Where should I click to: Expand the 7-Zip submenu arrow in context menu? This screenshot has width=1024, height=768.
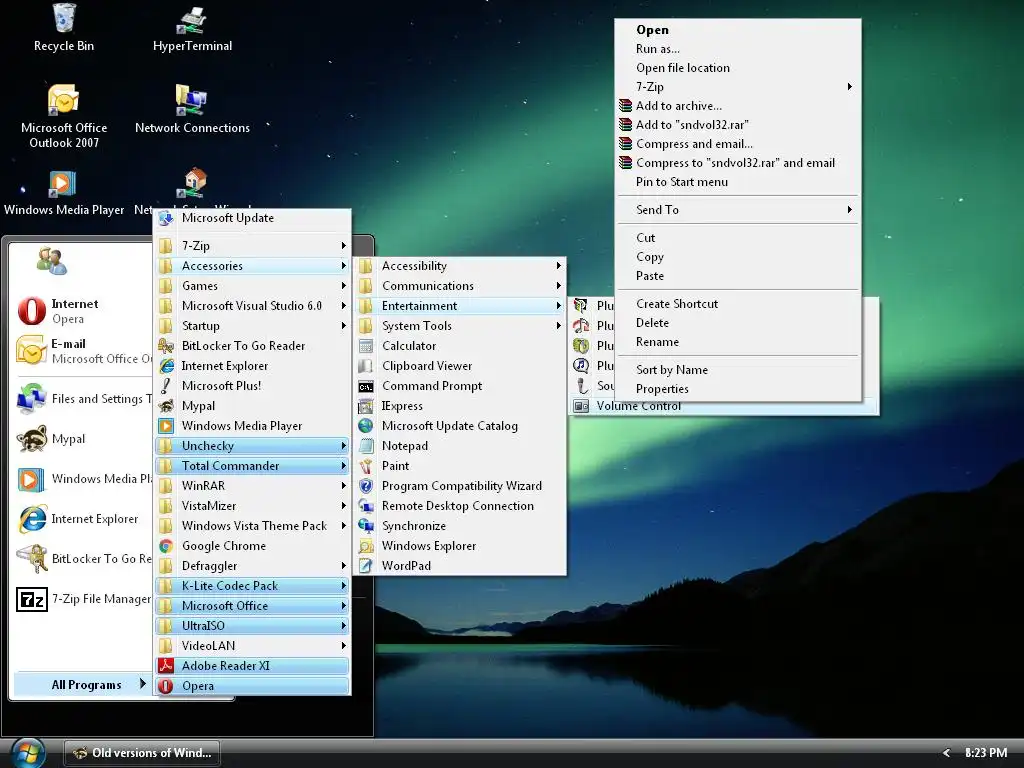click(x=850, y=87)
